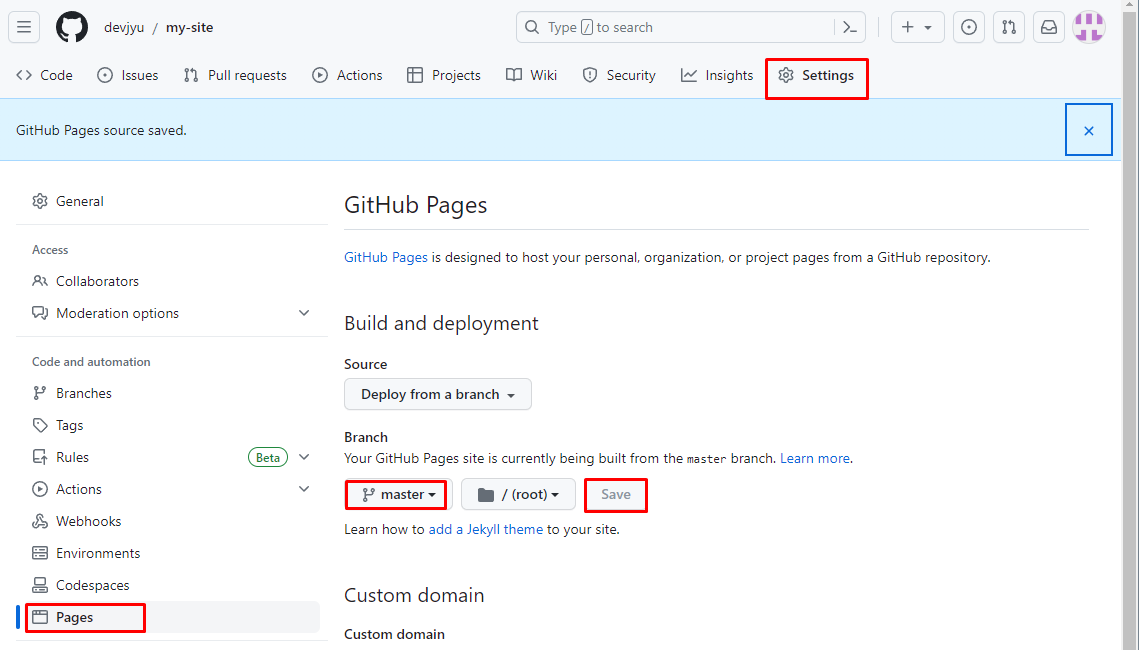Screen dimensions: 1139x650
Task: Expand the Rules sidebar section
Action: point(304,457)
